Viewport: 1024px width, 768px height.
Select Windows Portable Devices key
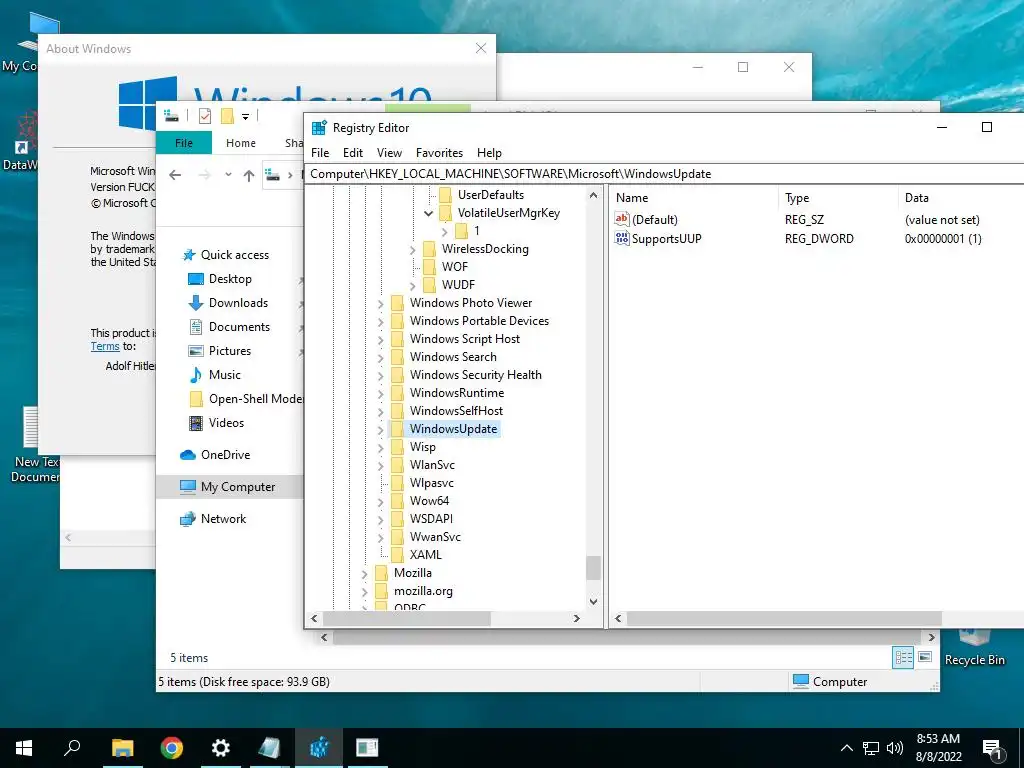point(479,321)
